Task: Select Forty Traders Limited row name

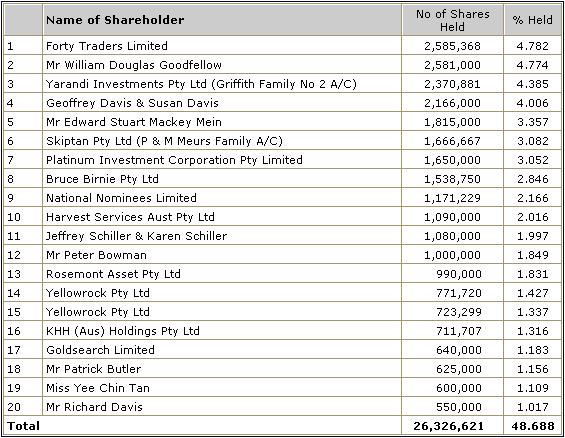Action: pyautogui.click(x=107, y=46)
